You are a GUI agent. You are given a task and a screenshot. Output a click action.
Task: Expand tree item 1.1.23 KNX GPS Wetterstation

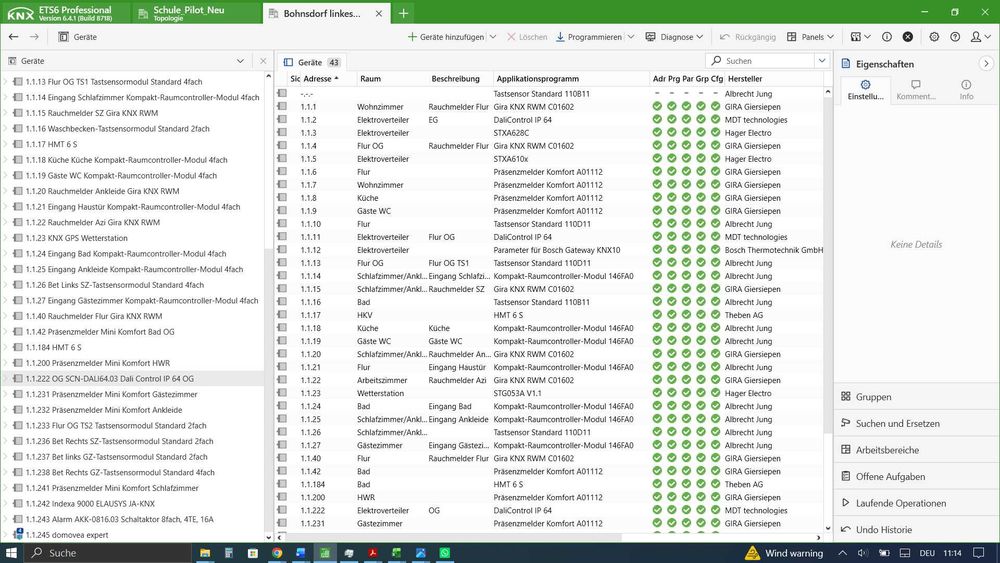(x=5, y=238)
